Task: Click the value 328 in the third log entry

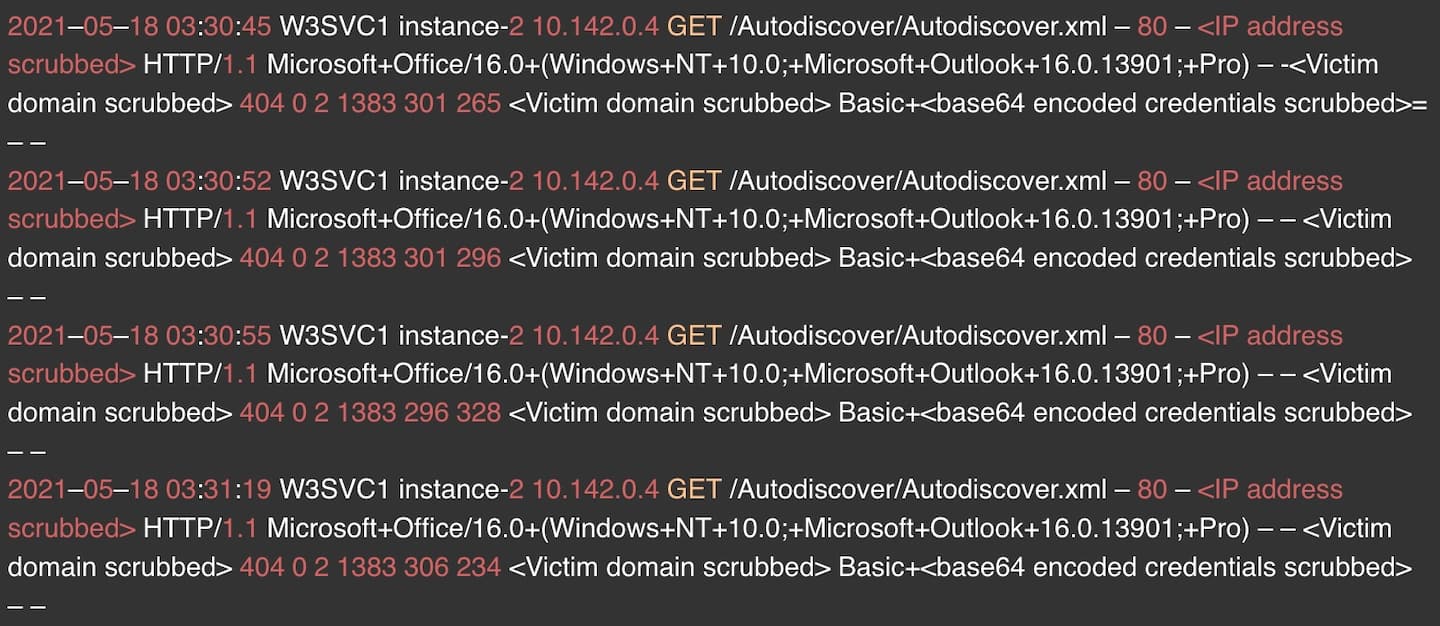Action: click(477, 412)
